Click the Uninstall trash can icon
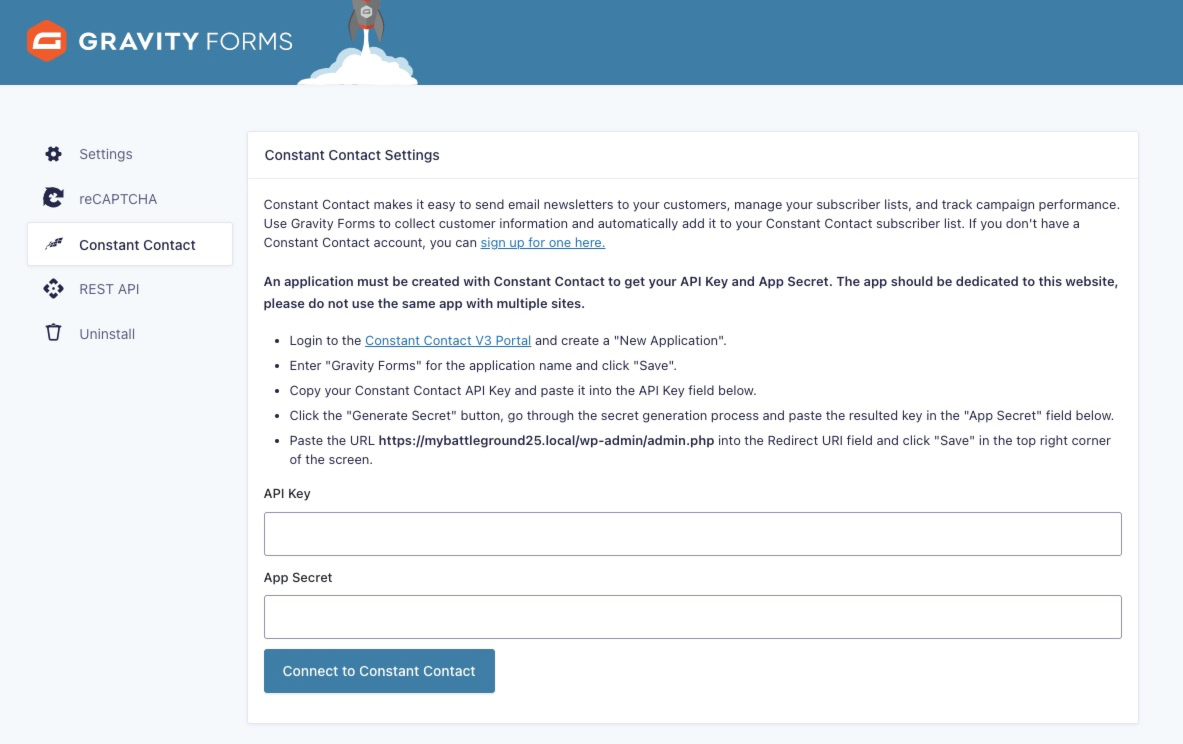Viewport: 1183px width, 744px height. tap(53, 333)
